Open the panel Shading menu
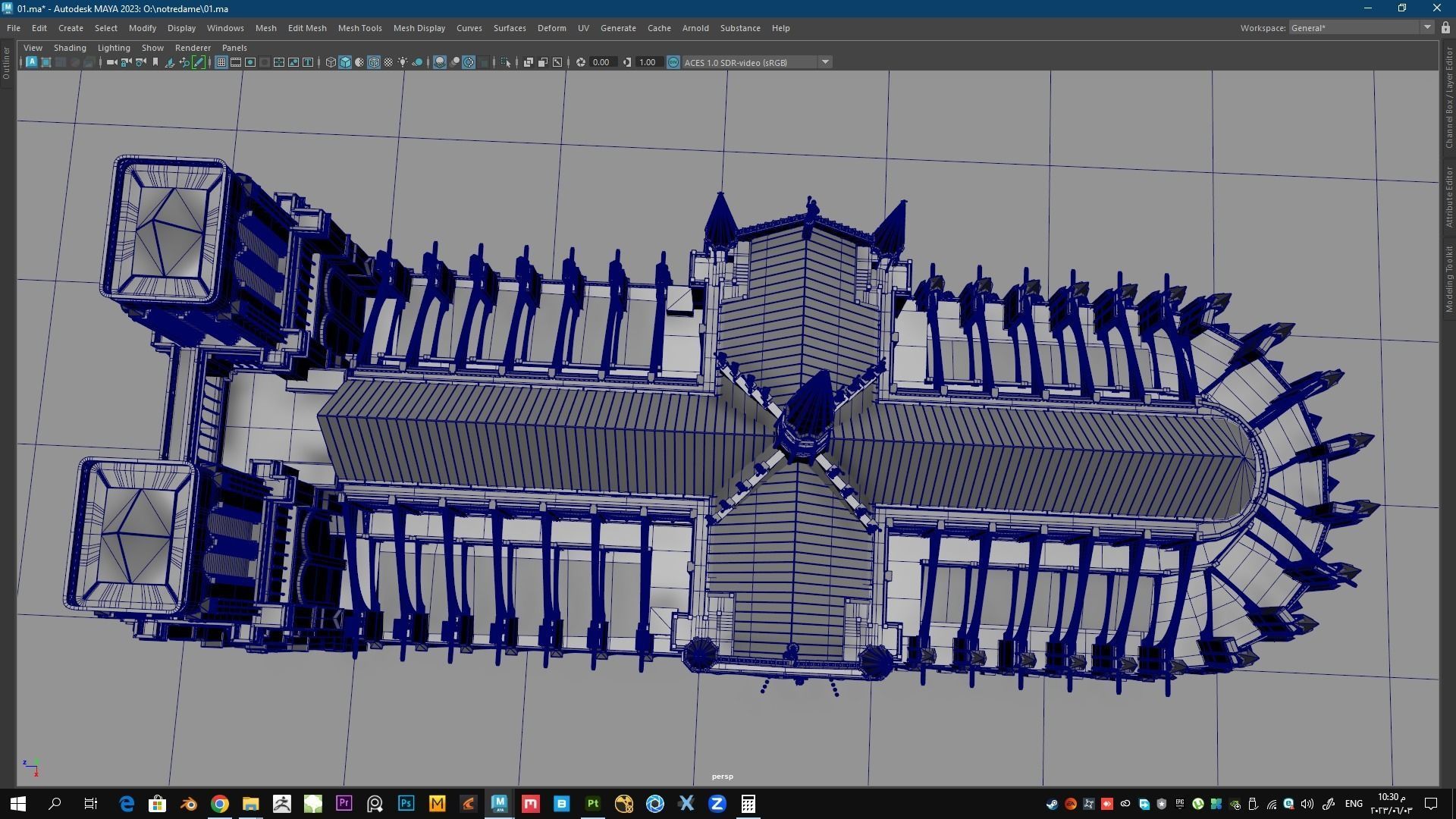Viewport: 1456px width, 819px height. click(70, 48)
